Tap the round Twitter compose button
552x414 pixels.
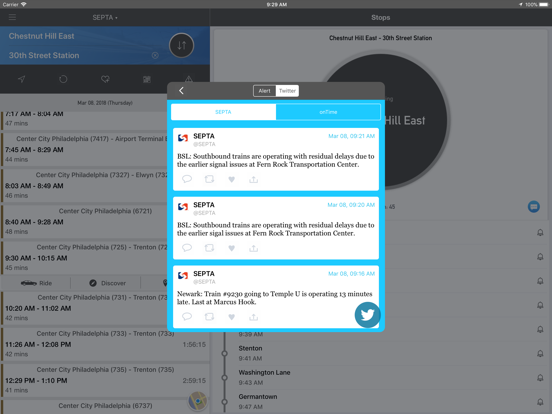[x=368, y=315]
